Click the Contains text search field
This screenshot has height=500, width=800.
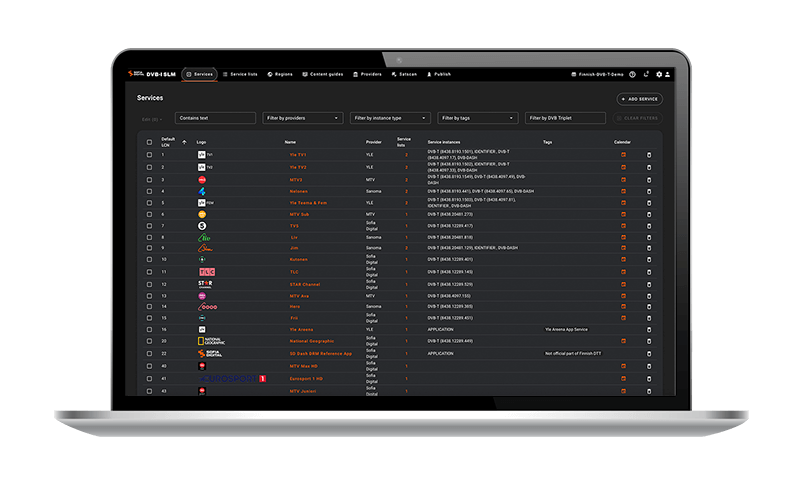214,118
